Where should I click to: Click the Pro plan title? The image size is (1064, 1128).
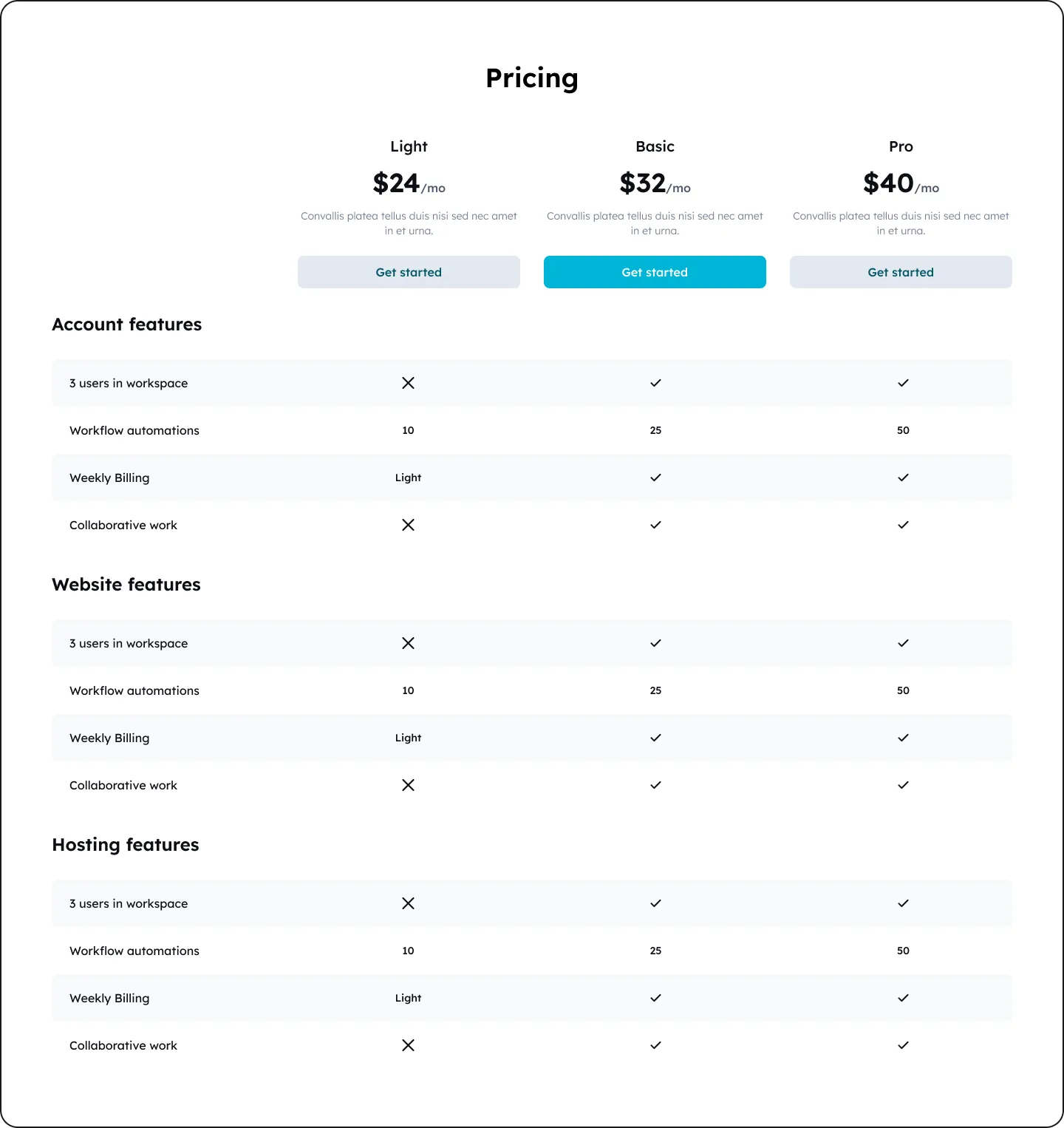pos(901,146)
